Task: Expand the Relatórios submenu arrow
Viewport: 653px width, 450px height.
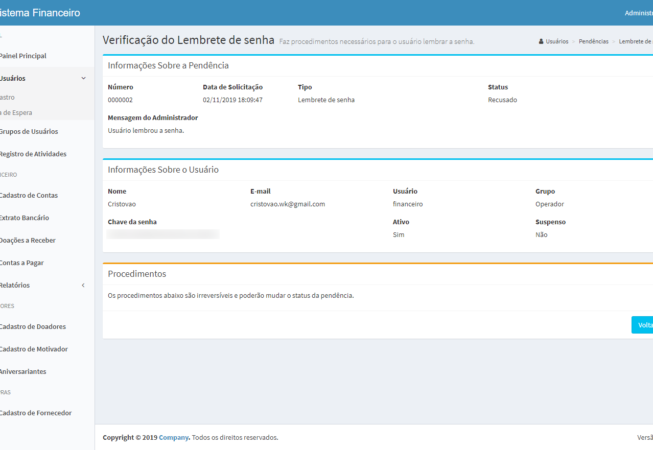Action: coord(83,285)
